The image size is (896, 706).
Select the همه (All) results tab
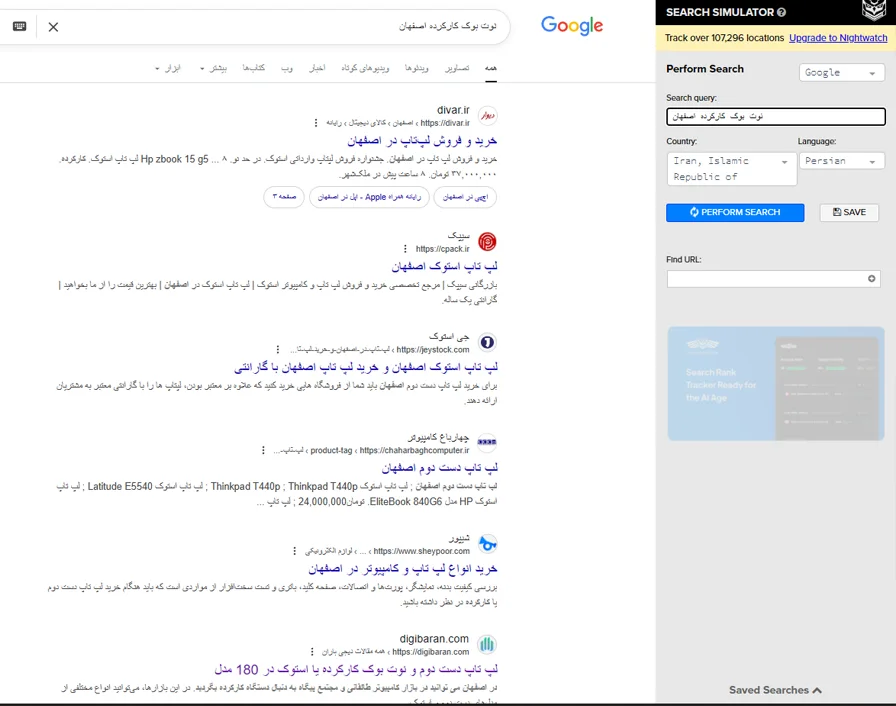click(491, 68)
